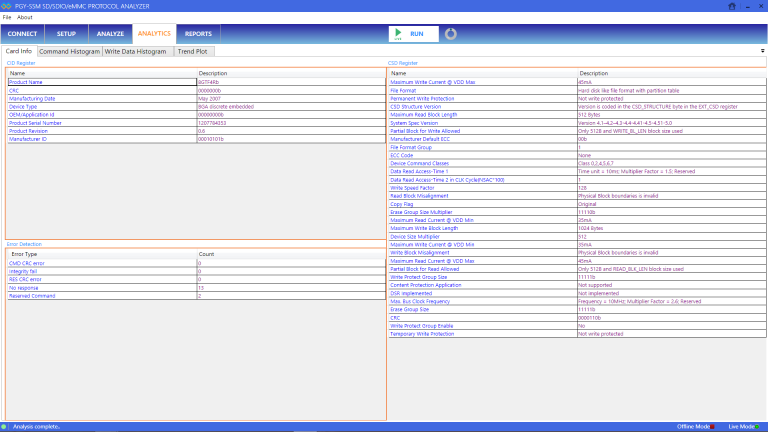Select the Product Serial Number row
768x432 pixels.
196,123
